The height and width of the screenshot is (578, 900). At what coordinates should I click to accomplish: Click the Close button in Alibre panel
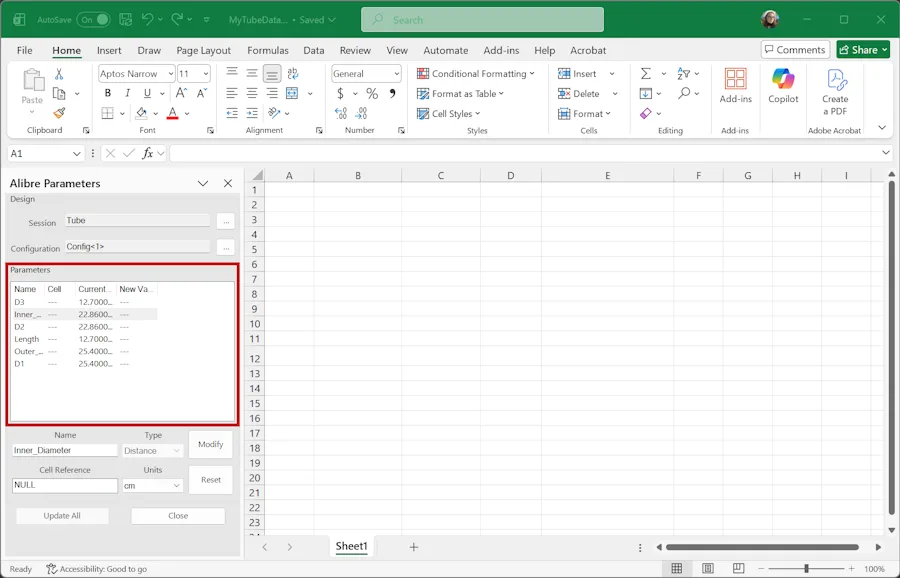point(178,515)
